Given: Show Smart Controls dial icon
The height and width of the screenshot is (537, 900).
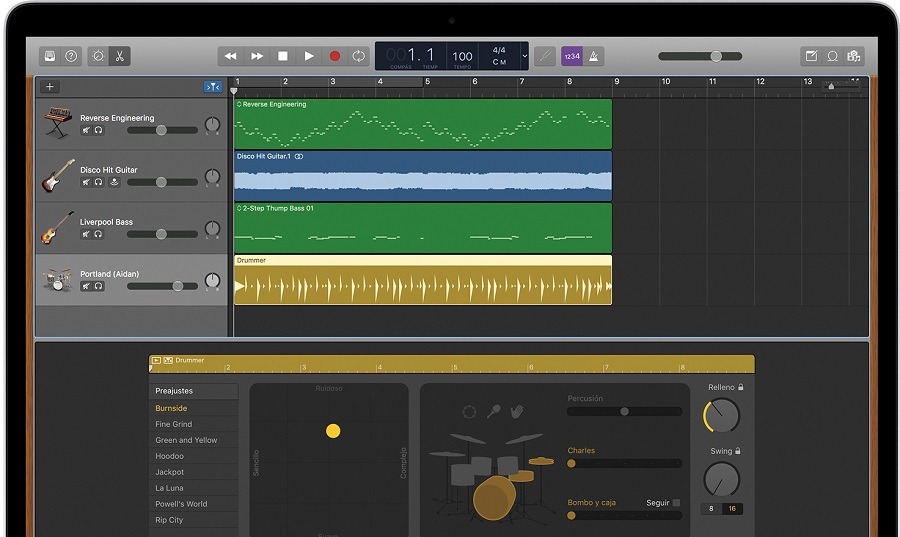Looking at the screenshot, I should pyautogui.click(x=98, y=56).
